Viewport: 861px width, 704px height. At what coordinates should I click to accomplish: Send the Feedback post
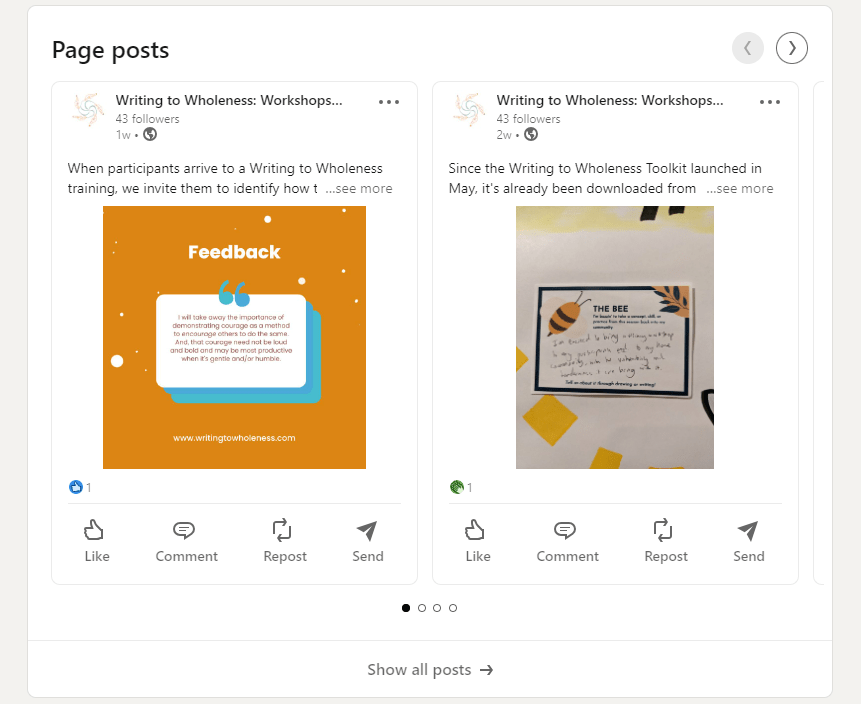(x=367, y=541)
